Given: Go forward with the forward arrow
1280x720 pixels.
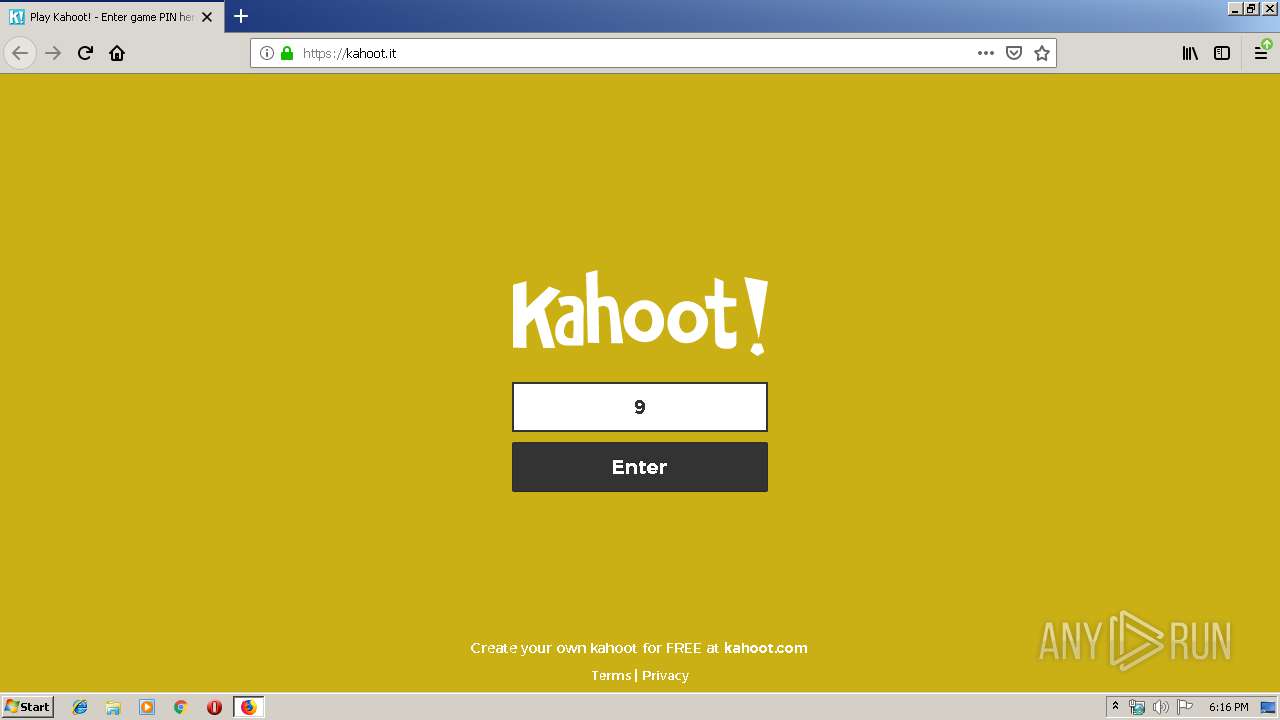Looking at the screenshot, I should tap(53, 53).
